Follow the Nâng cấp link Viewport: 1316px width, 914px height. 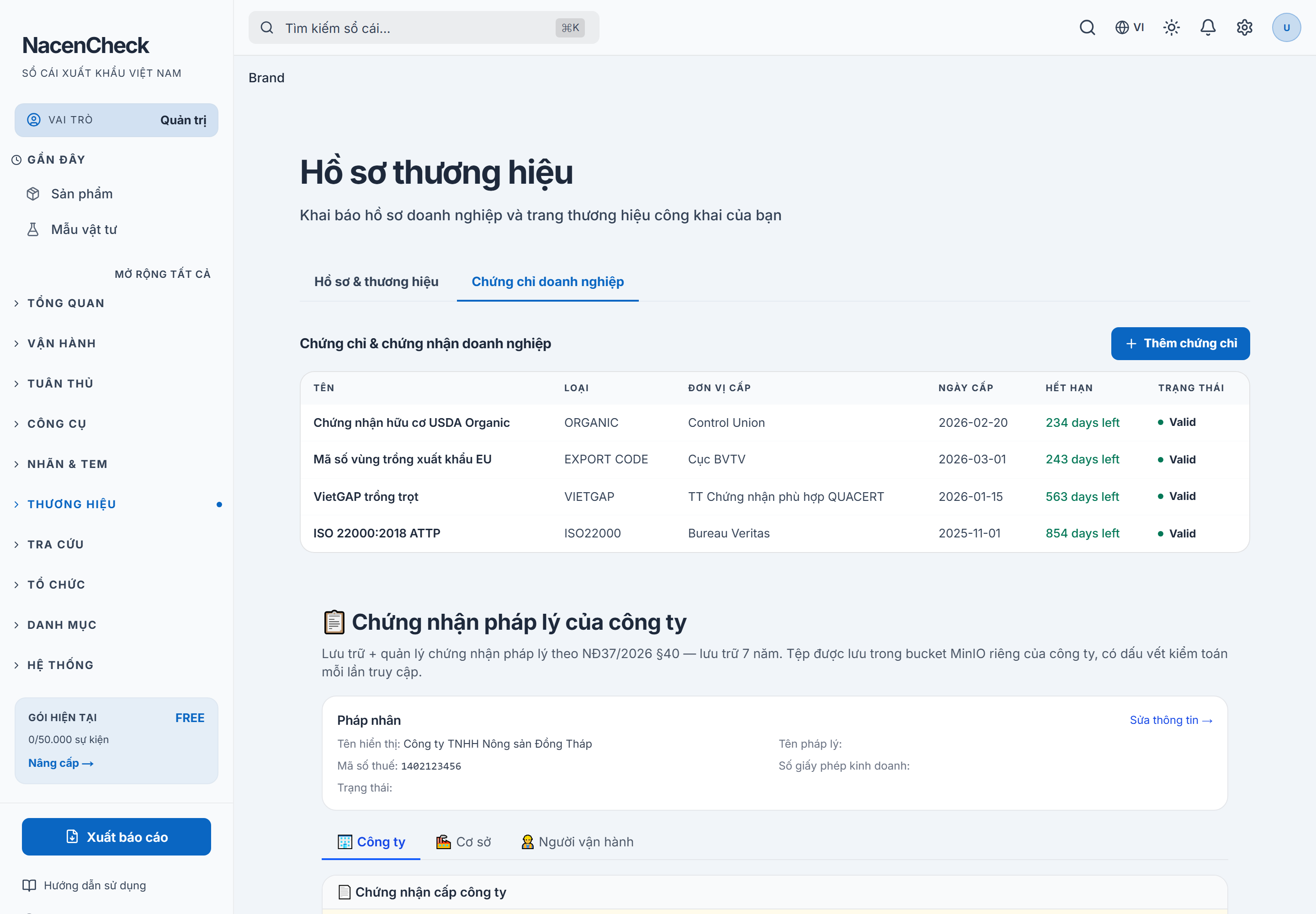click(x=61, y=763)
